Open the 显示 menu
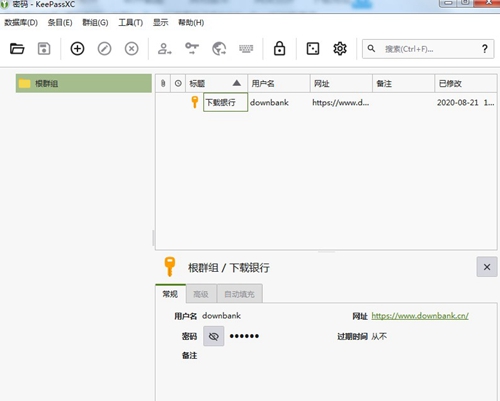Viewport: 500px width, 401px height. 160,23
